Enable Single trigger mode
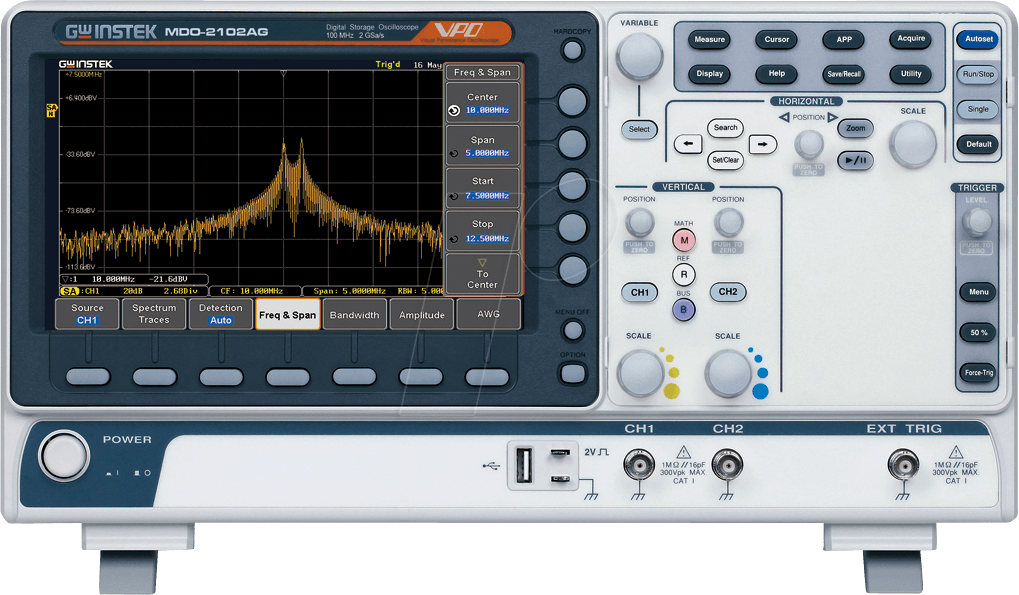This screenshot has height=595, width=1019. pos(977,109)
